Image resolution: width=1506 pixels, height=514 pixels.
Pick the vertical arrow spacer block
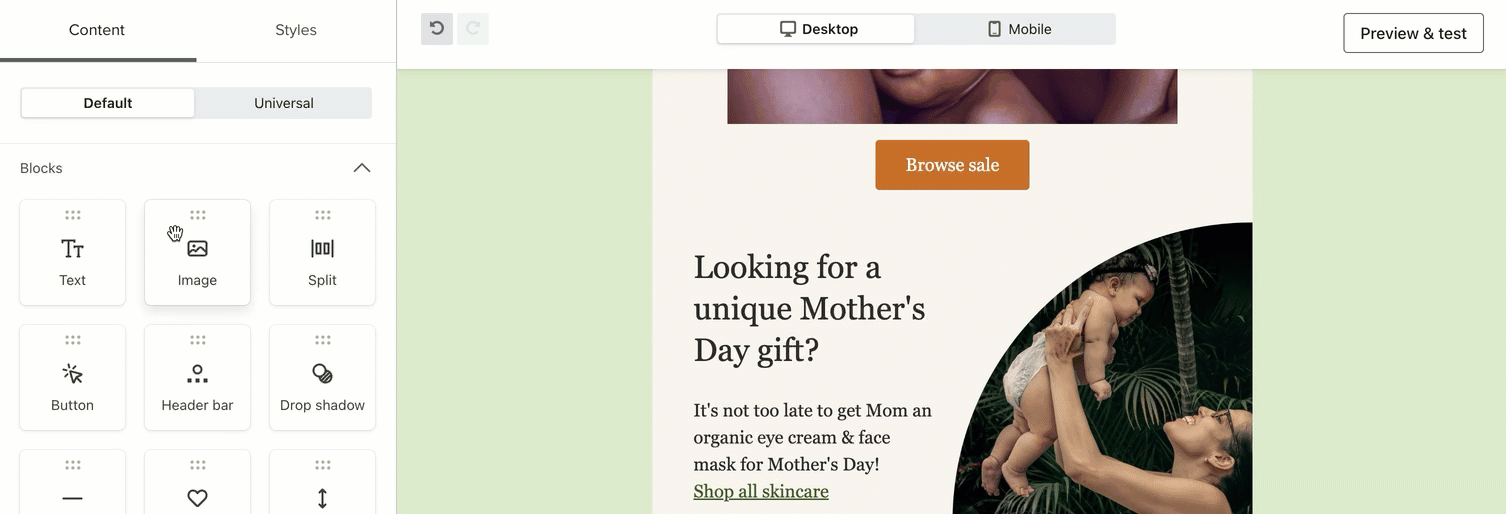[x=322, y=497]
